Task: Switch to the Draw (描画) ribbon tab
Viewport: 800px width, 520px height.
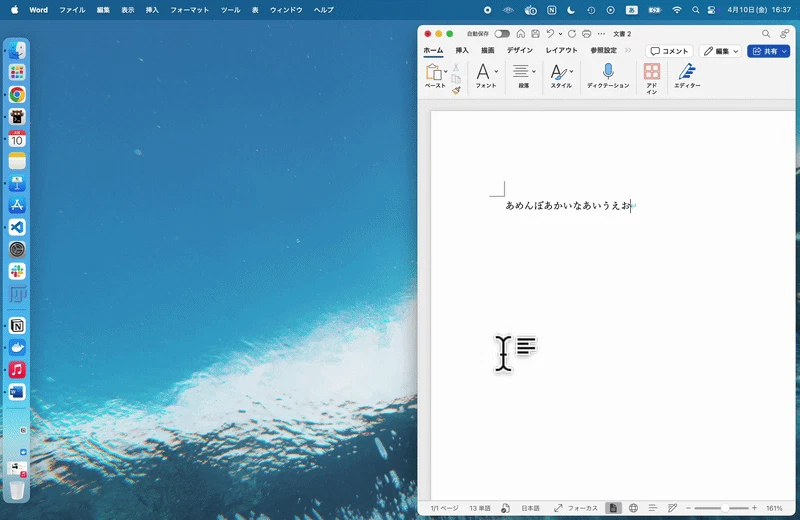Action: [487, 50]
